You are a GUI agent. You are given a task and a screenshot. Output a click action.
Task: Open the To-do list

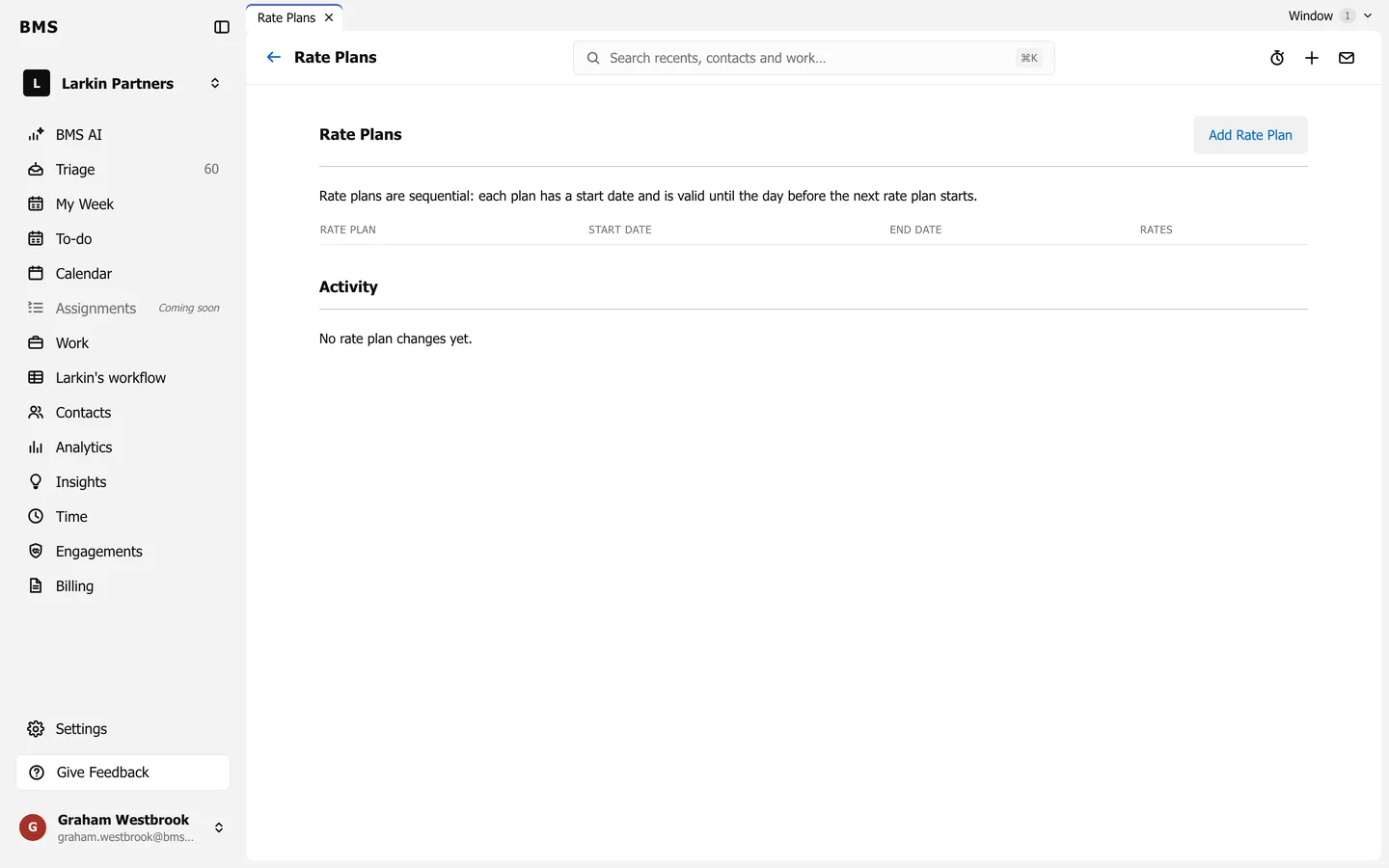click(123, 238)
